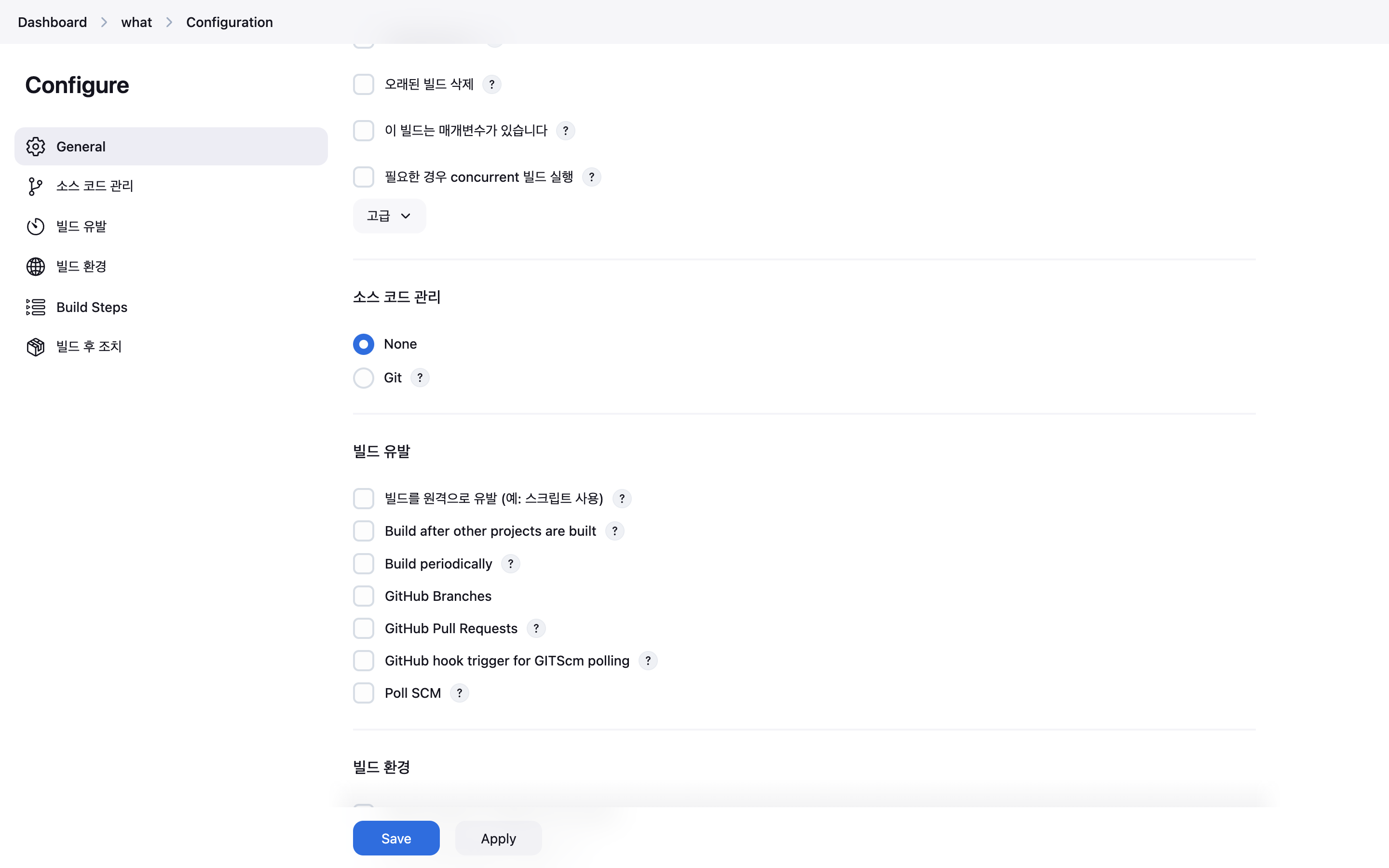Open help for Poll SCM

point(459,693)
